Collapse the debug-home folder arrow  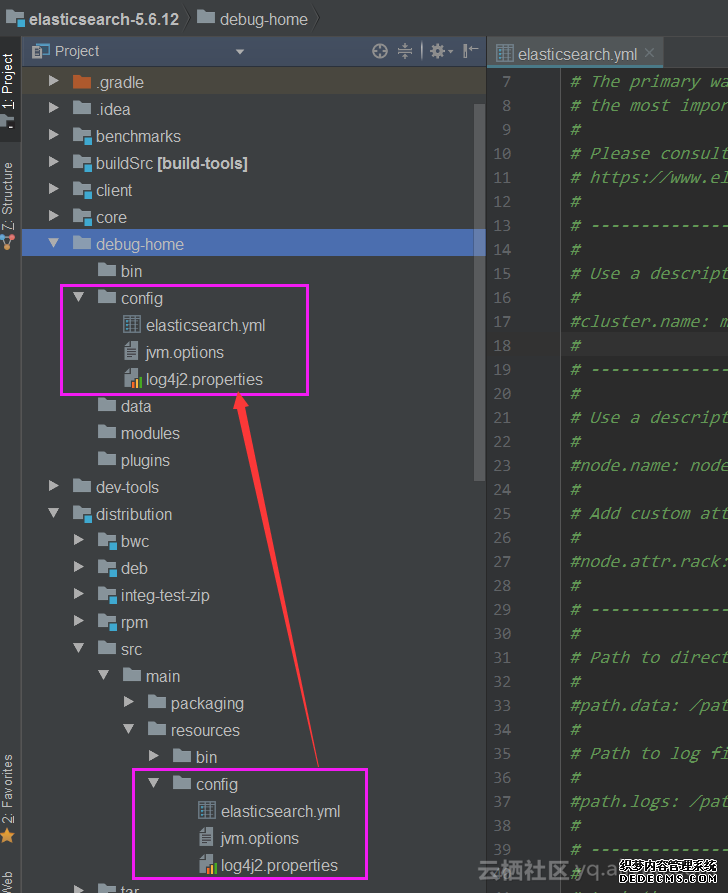pyautogui.click(x=54, y=244)
